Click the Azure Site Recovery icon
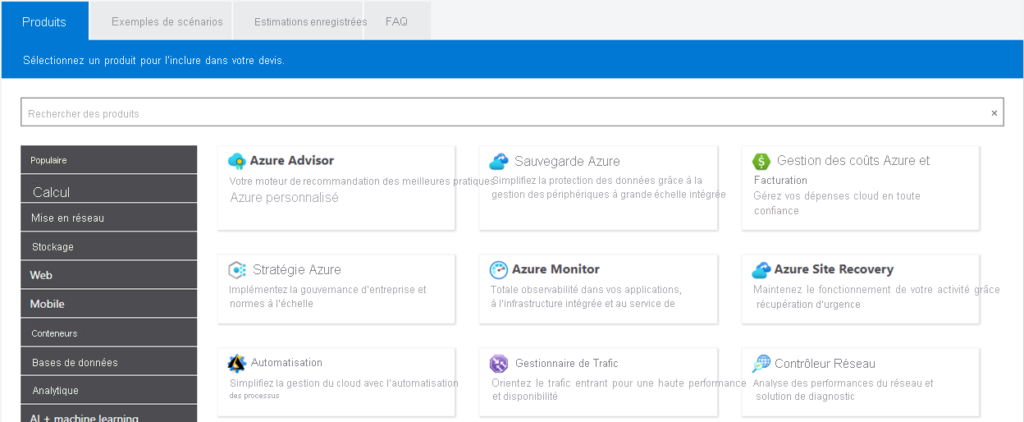Screen dimensions: 1024x422 click(x=761, y=269)
